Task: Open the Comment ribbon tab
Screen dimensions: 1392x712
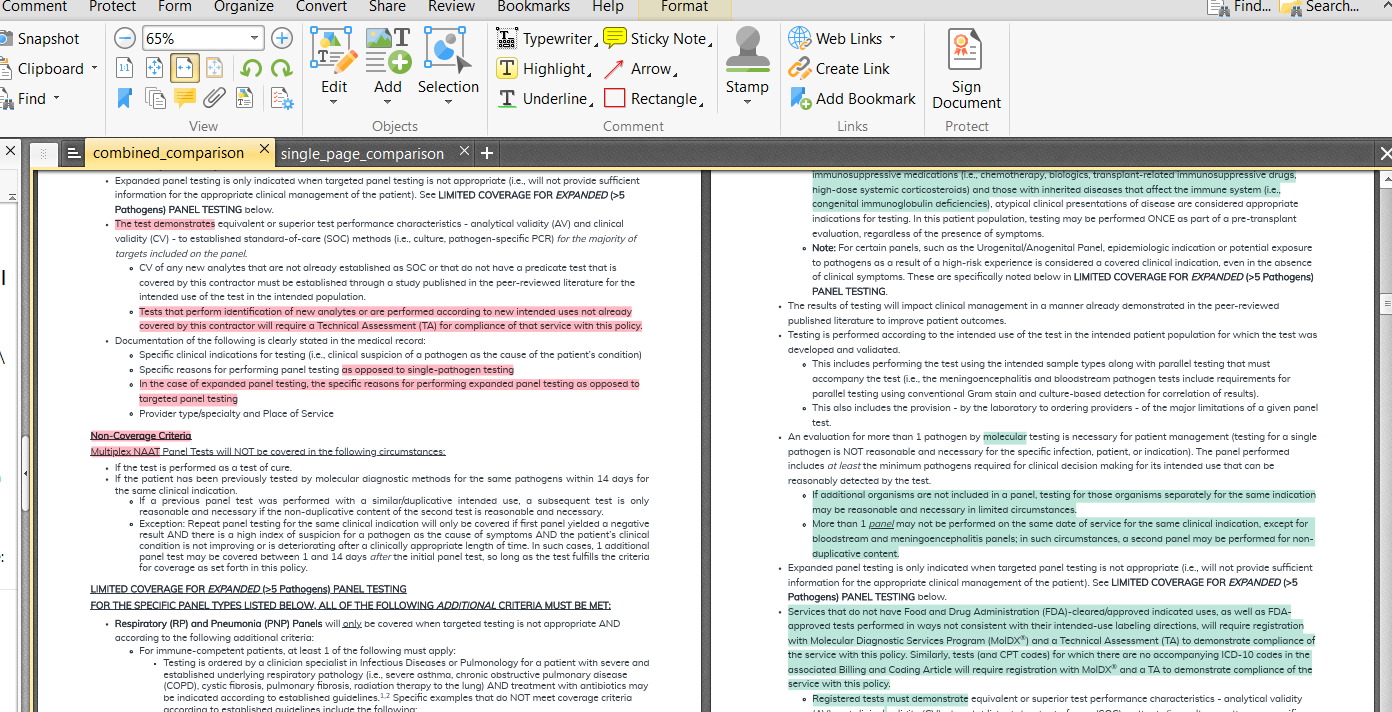Action: (33, 7)
